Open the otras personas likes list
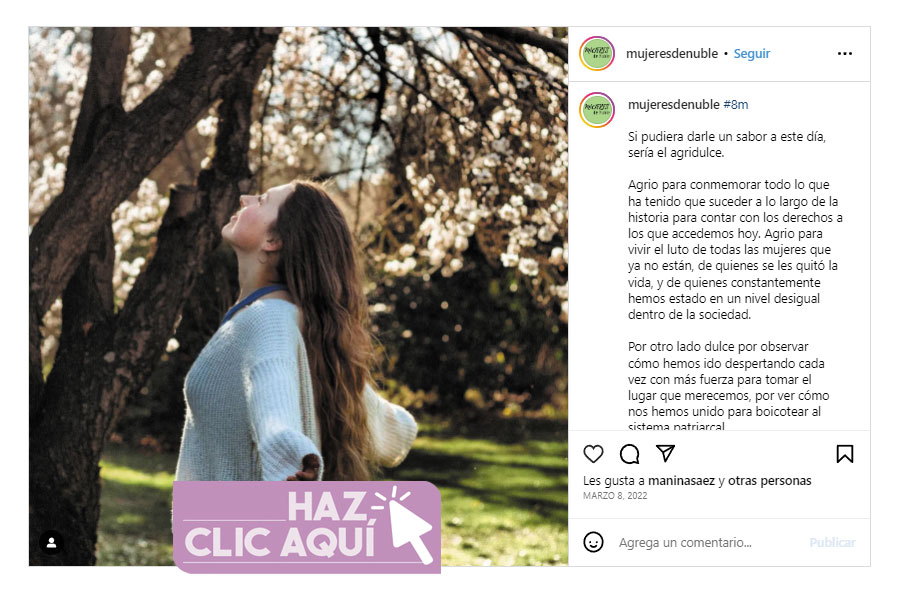 pos(770,481)
